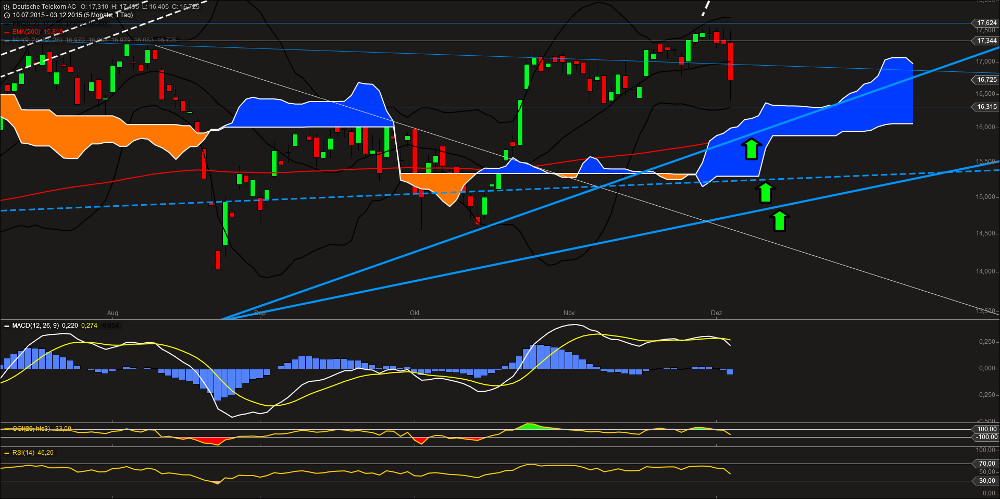This screenshot has width=1000, height=499.
Task: Click the Aug label on time axis
Action: [112, 313]
